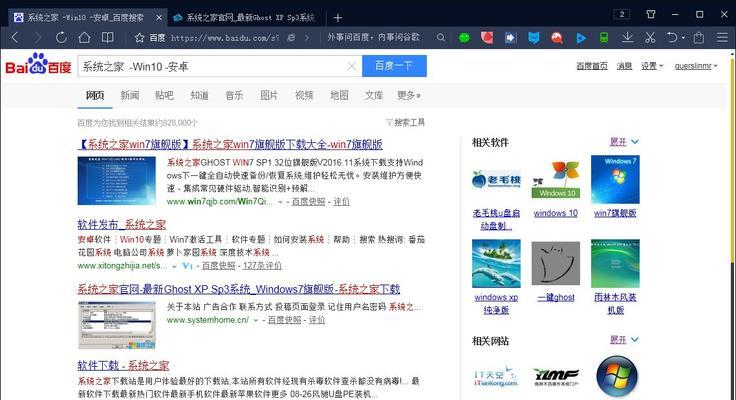This screenshot has width=736, height=400.
Task: Select the 知道 search tab
Action: [199, 95]
